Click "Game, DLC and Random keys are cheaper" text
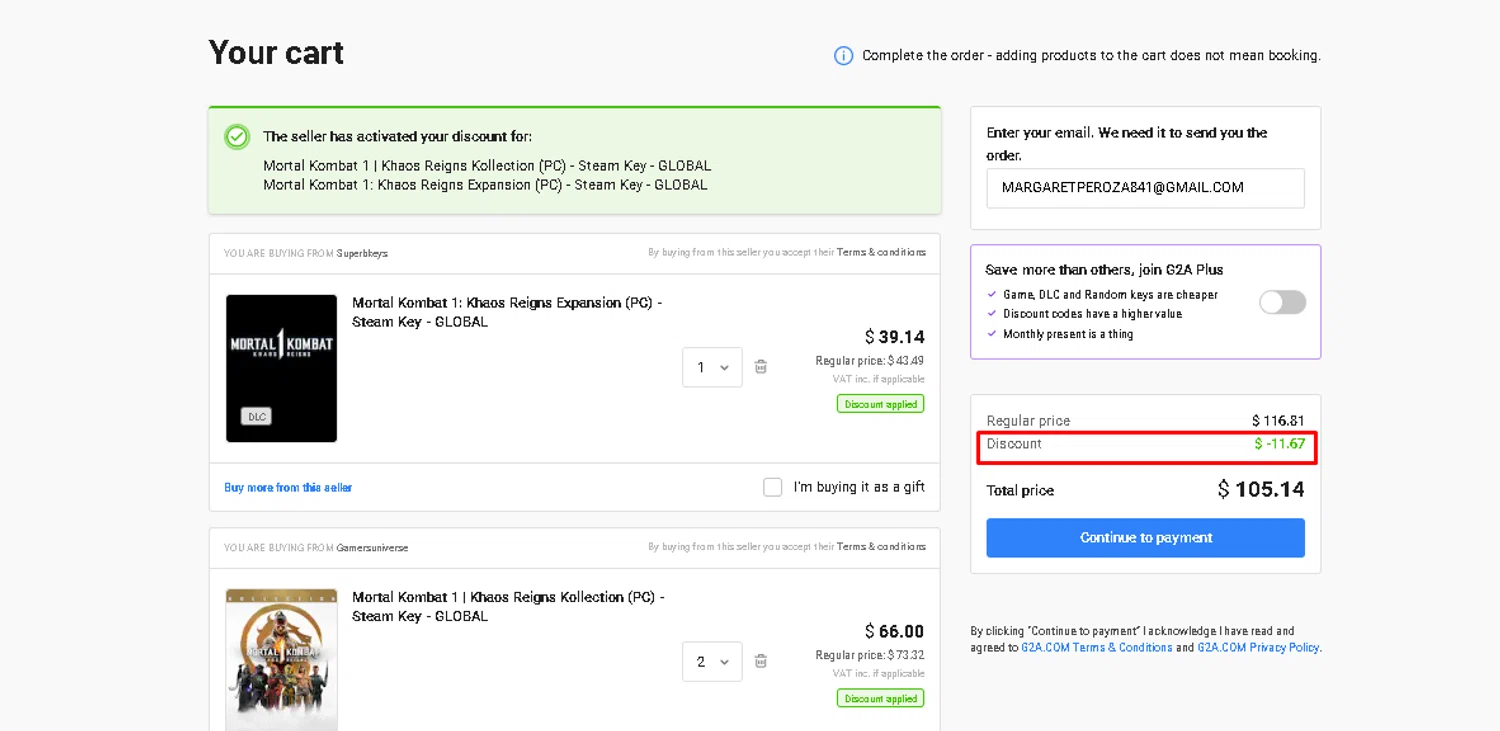 tap(1110, 295)
